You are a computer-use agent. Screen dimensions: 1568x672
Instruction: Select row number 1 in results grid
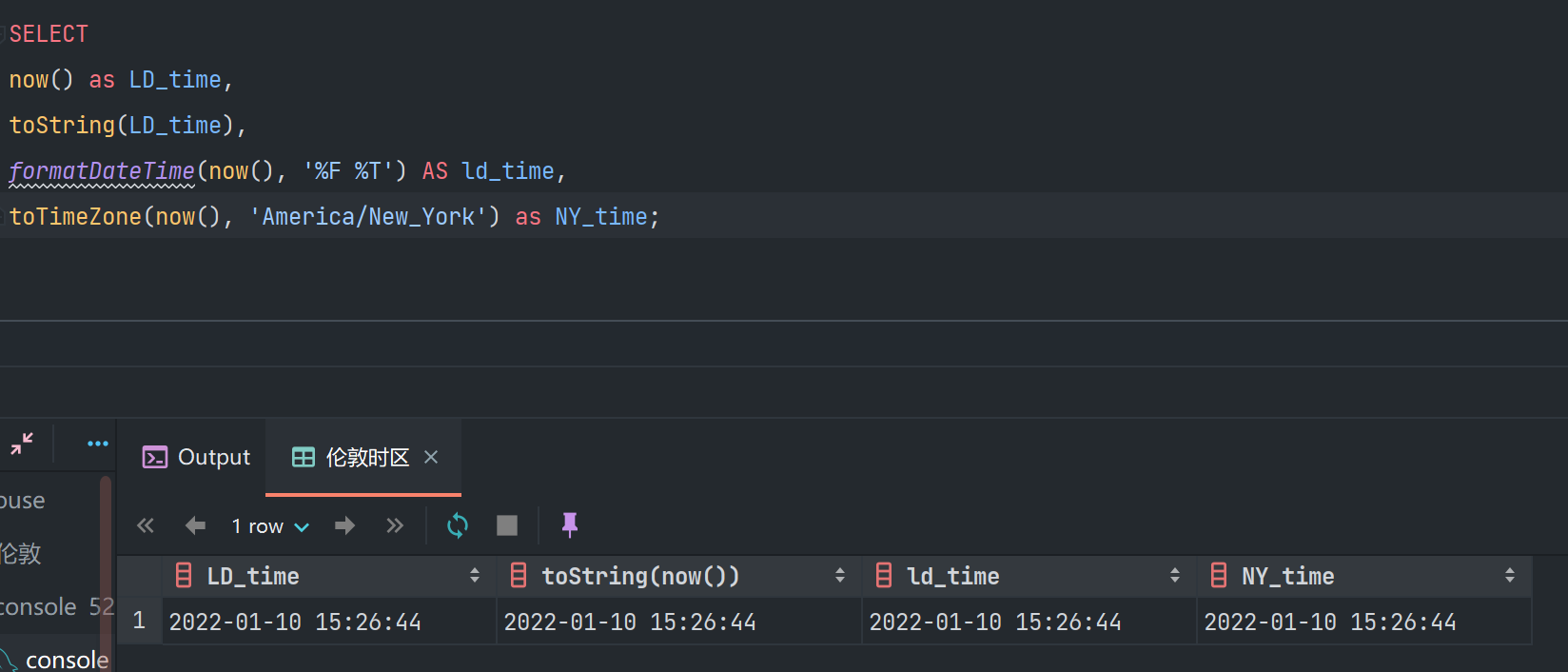tap(139, 622)
